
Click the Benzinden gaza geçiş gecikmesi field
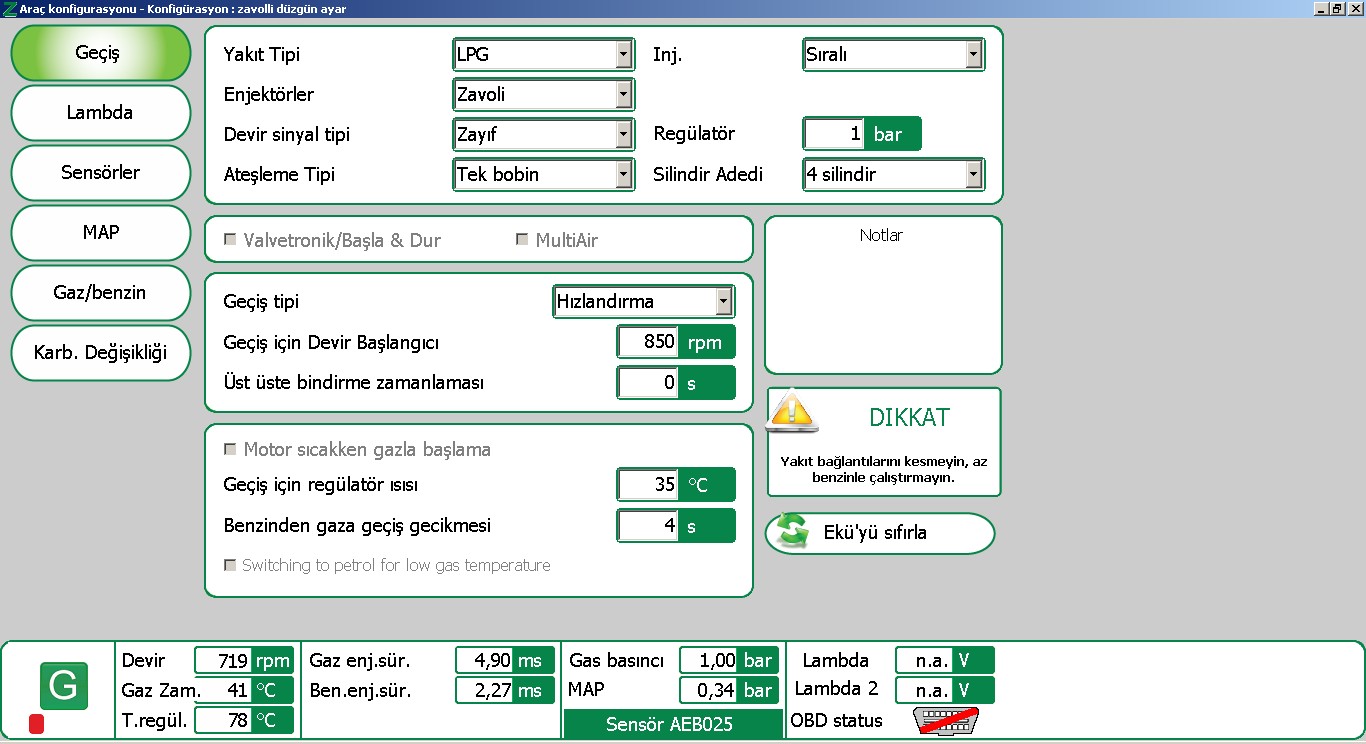648,525
